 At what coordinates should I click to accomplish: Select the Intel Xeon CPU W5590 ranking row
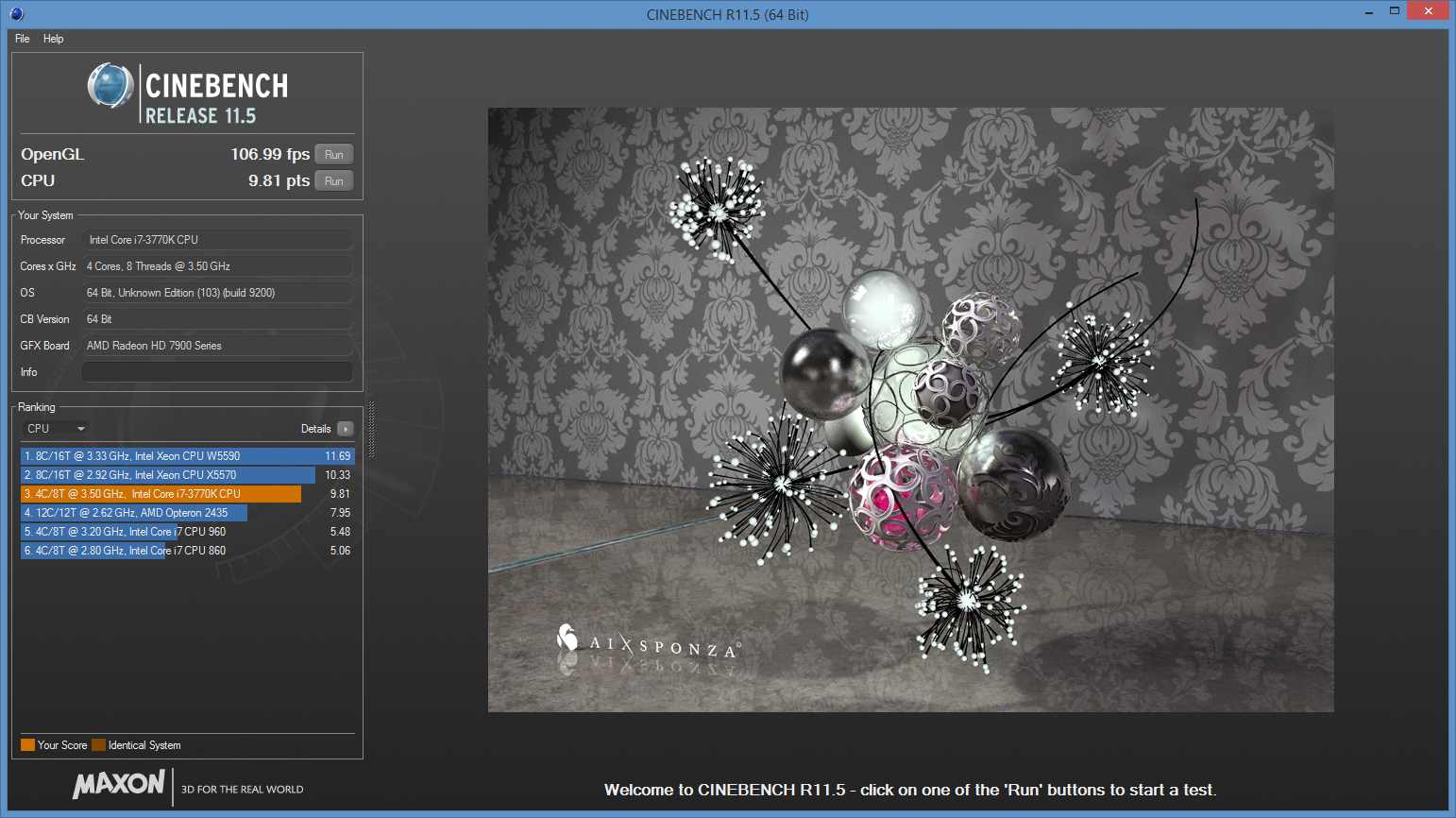(187, 456)
